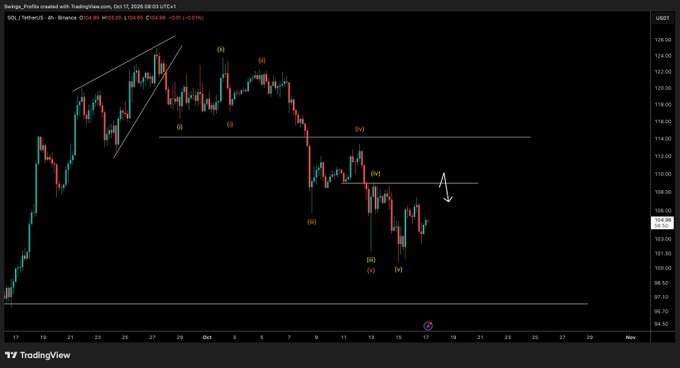Click the 11 date label on time axis
The height and width of the screenshot is (368, 680).
[x=344, y=337]
